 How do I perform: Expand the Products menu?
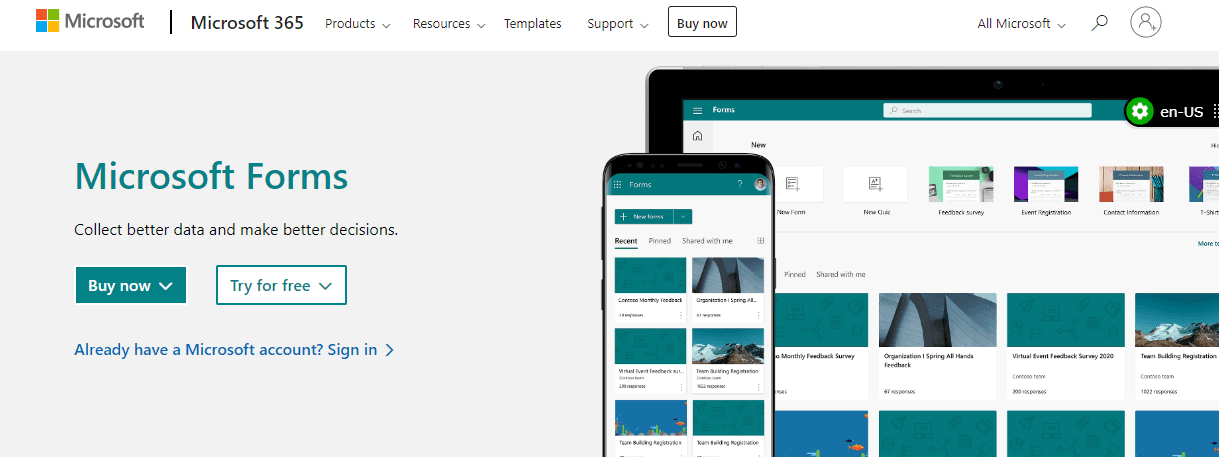click(358, 23)
